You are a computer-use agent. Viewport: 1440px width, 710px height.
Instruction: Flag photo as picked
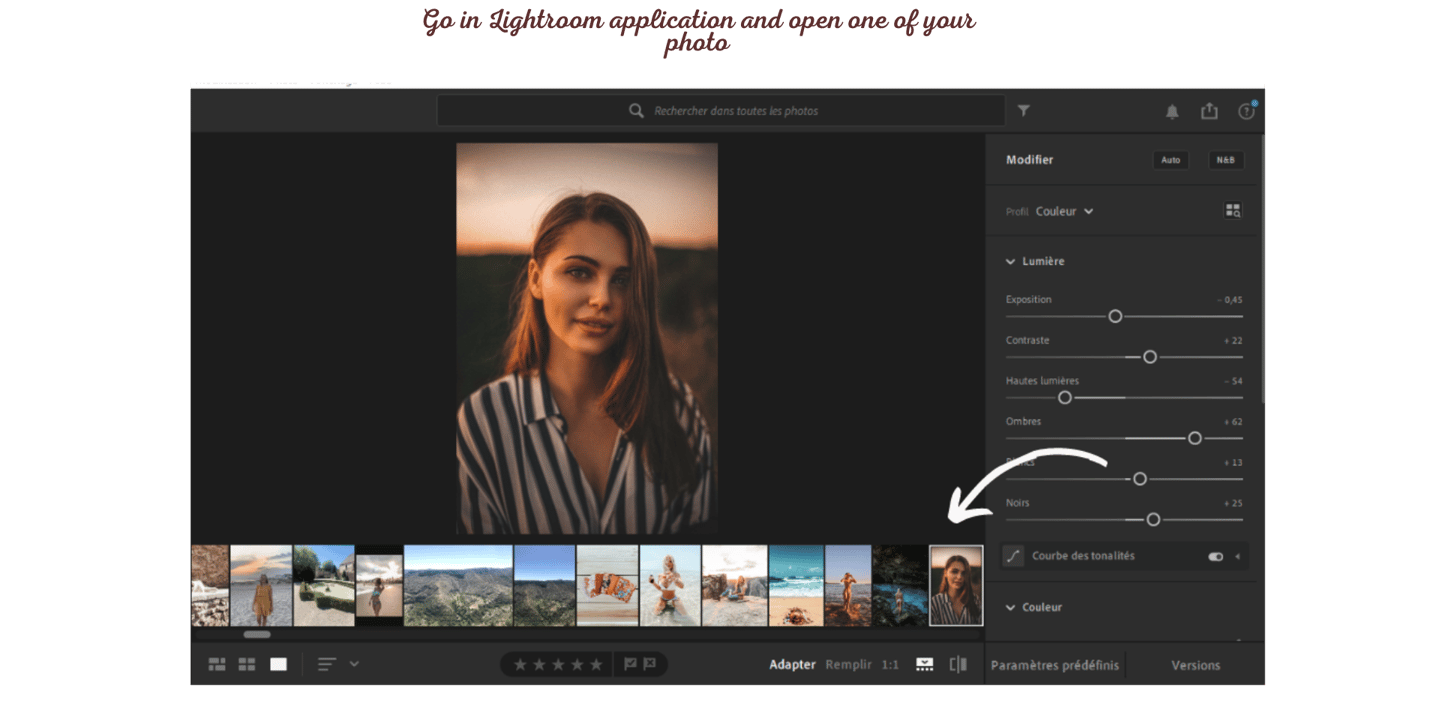point(630,664)
